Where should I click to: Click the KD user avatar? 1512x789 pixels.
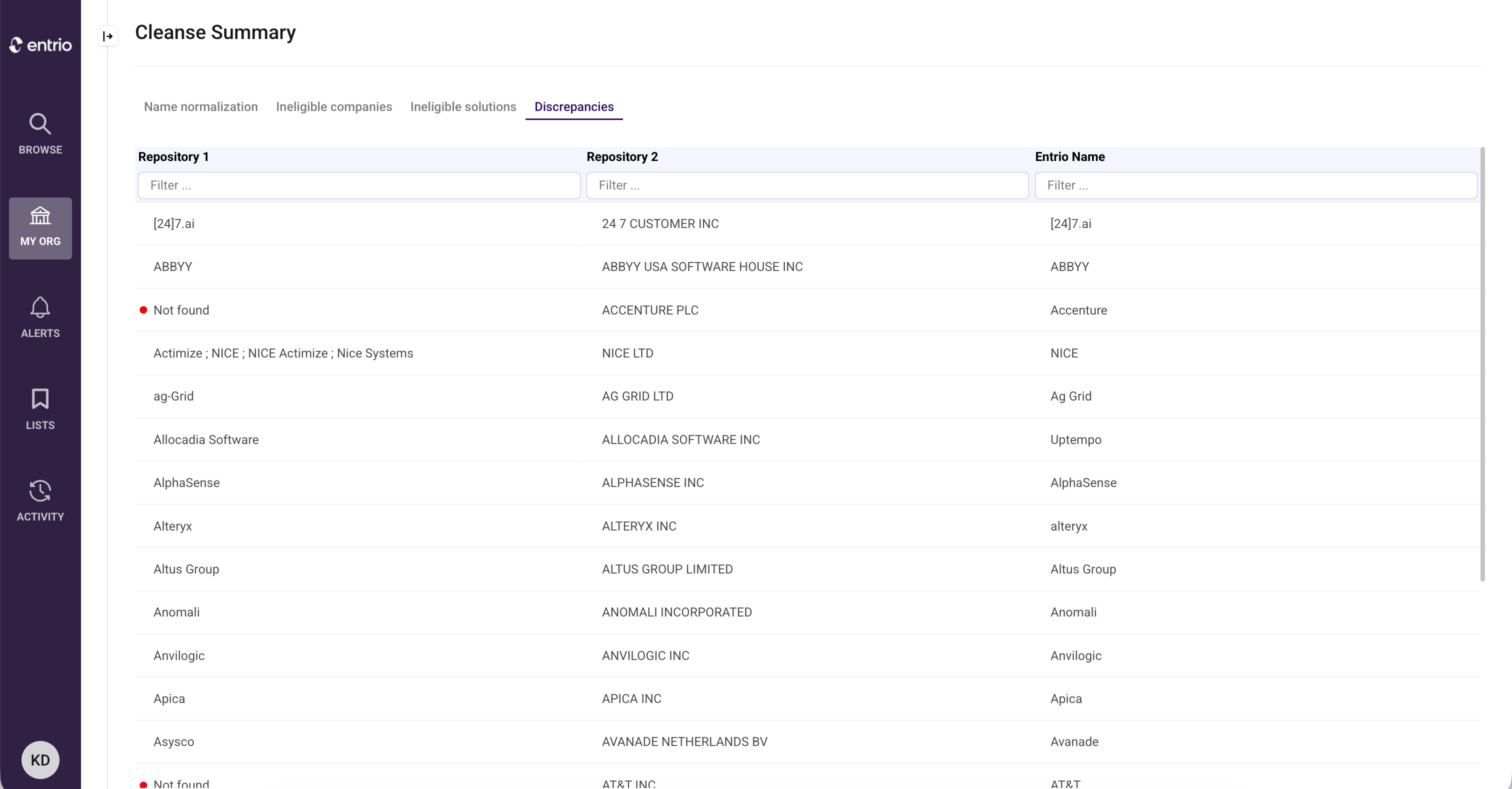[40, 759]
